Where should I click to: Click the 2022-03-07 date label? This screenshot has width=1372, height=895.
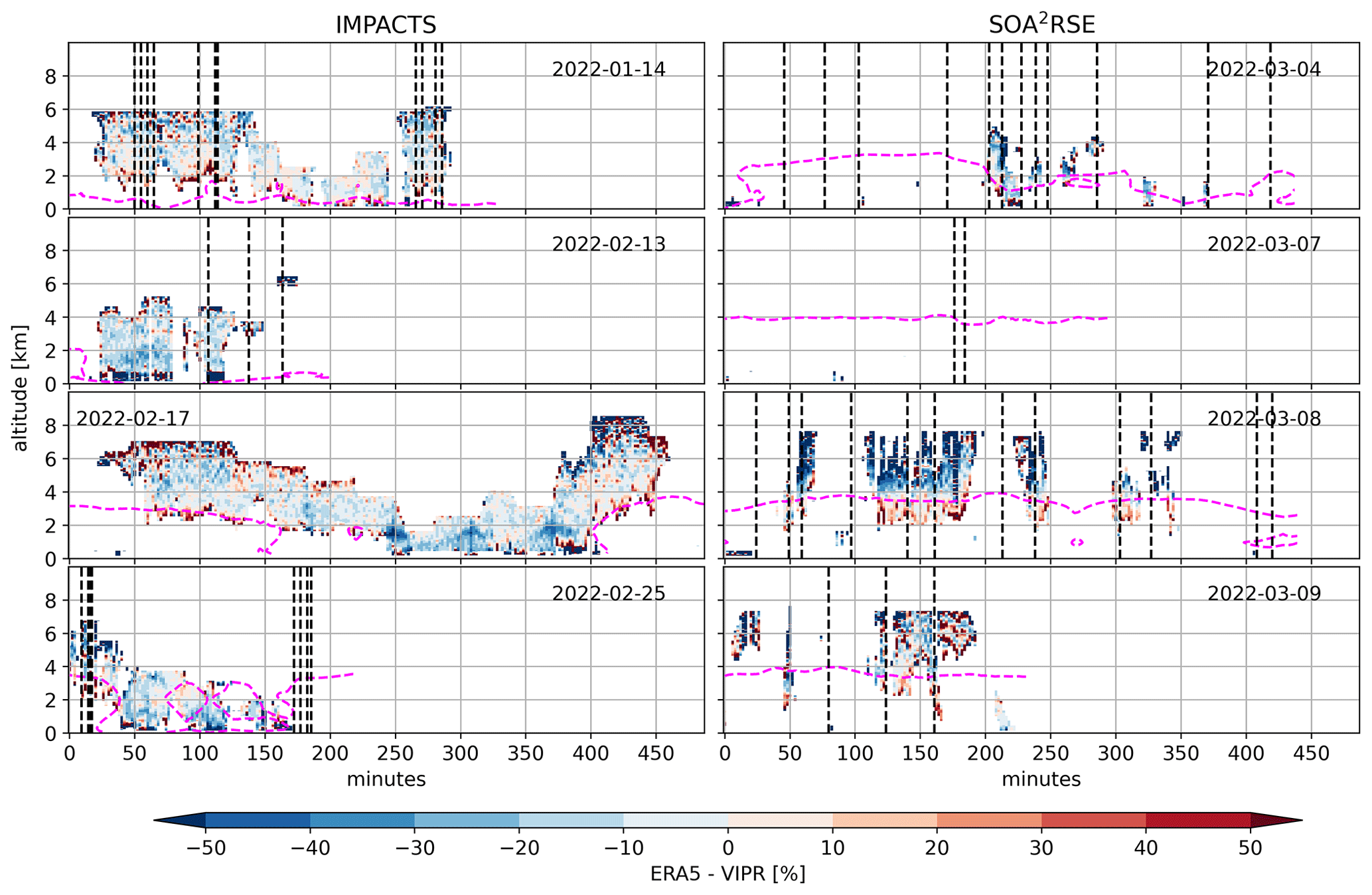point(1263,244)
